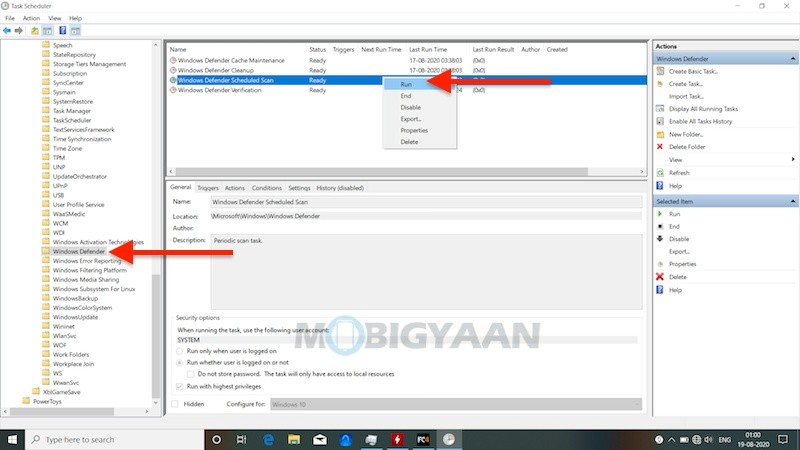Click the Properties icon under Selected Item

(660, 264)
